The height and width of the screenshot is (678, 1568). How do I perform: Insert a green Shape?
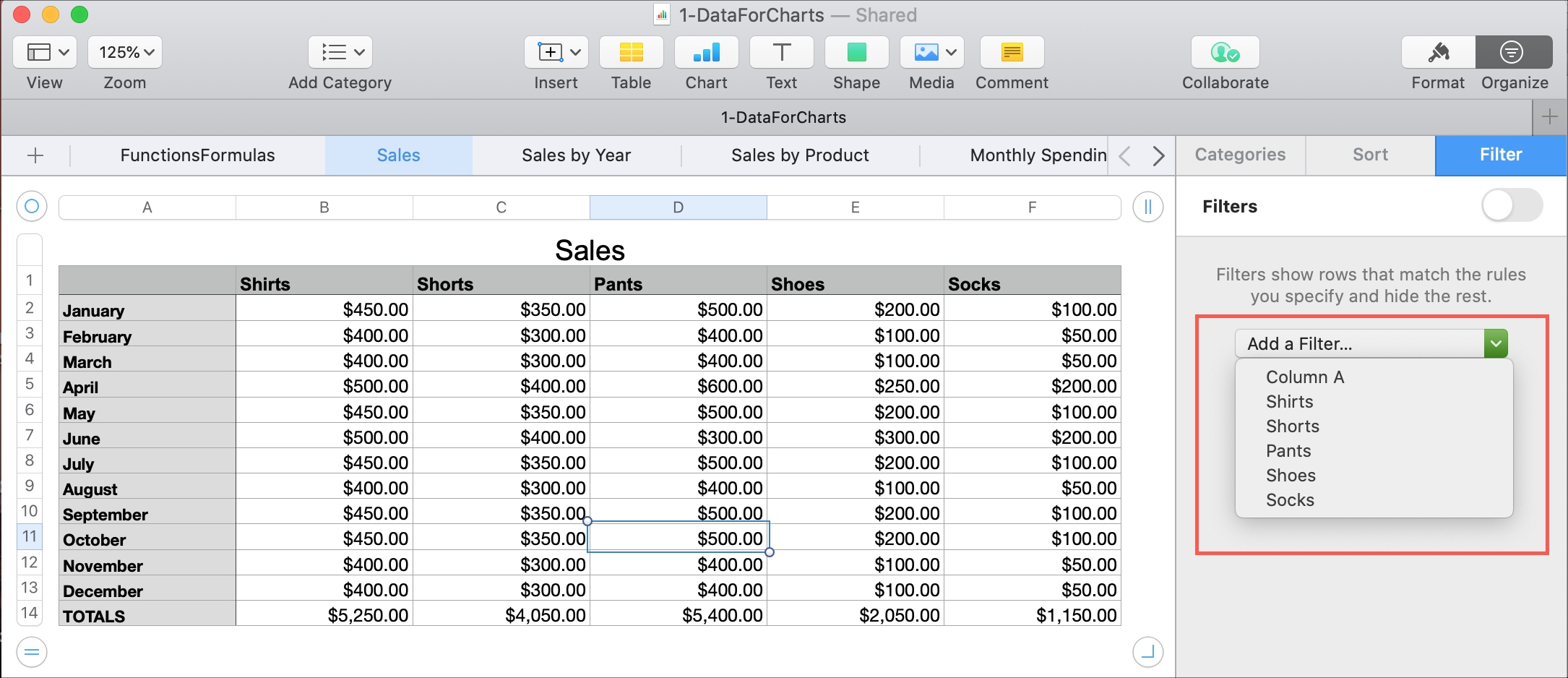856,52
